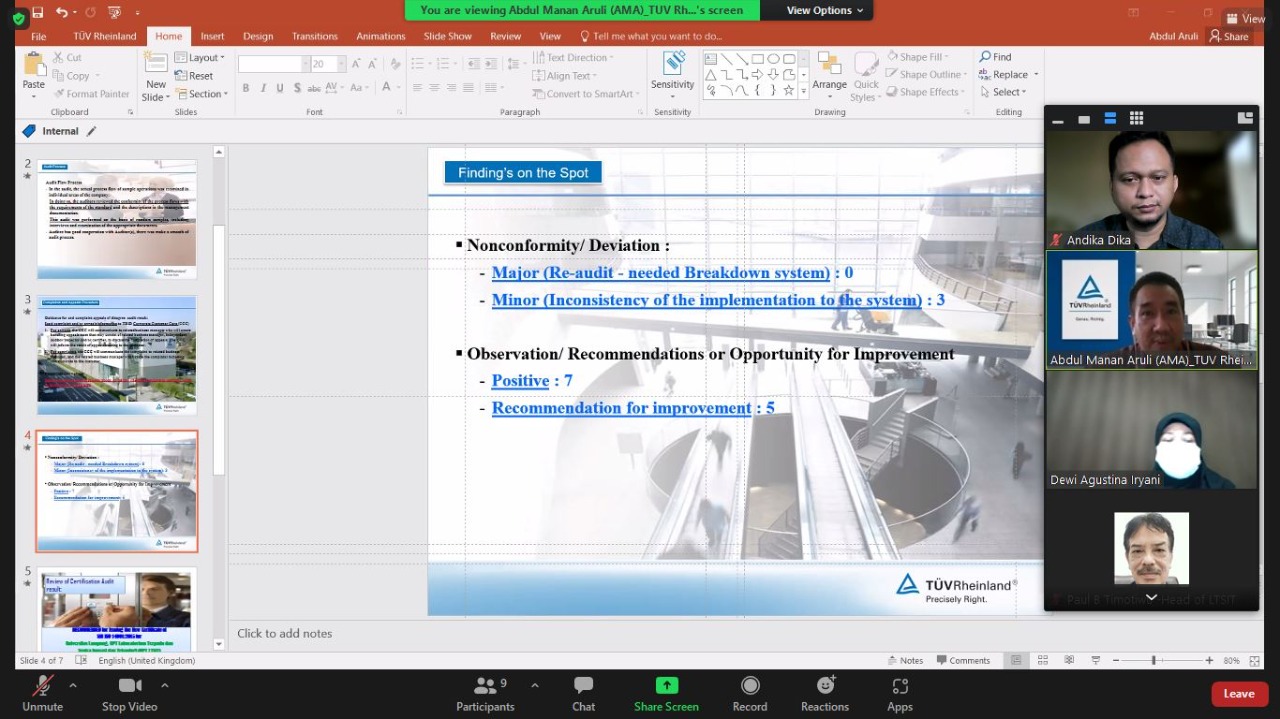Open the Design ribbon tab

click(x=258, y=36)
